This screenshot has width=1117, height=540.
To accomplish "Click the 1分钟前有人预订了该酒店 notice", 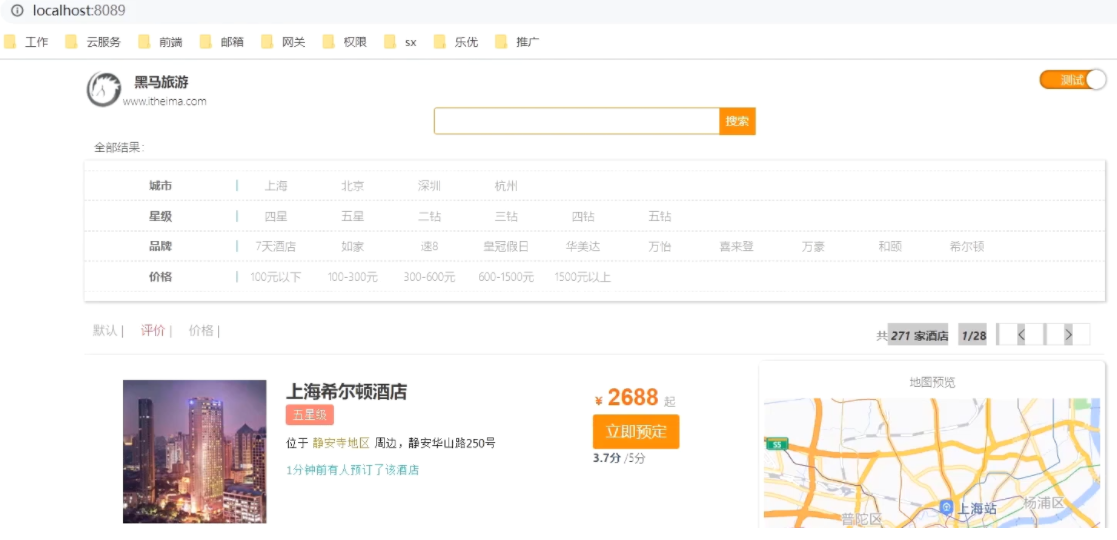I will [352, 470].
